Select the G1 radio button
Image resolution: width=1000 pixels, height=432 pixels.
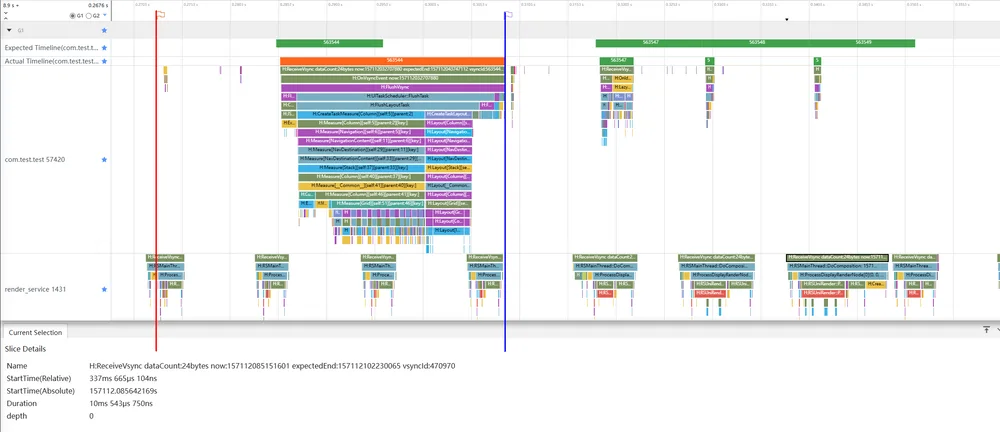point(73,15)
